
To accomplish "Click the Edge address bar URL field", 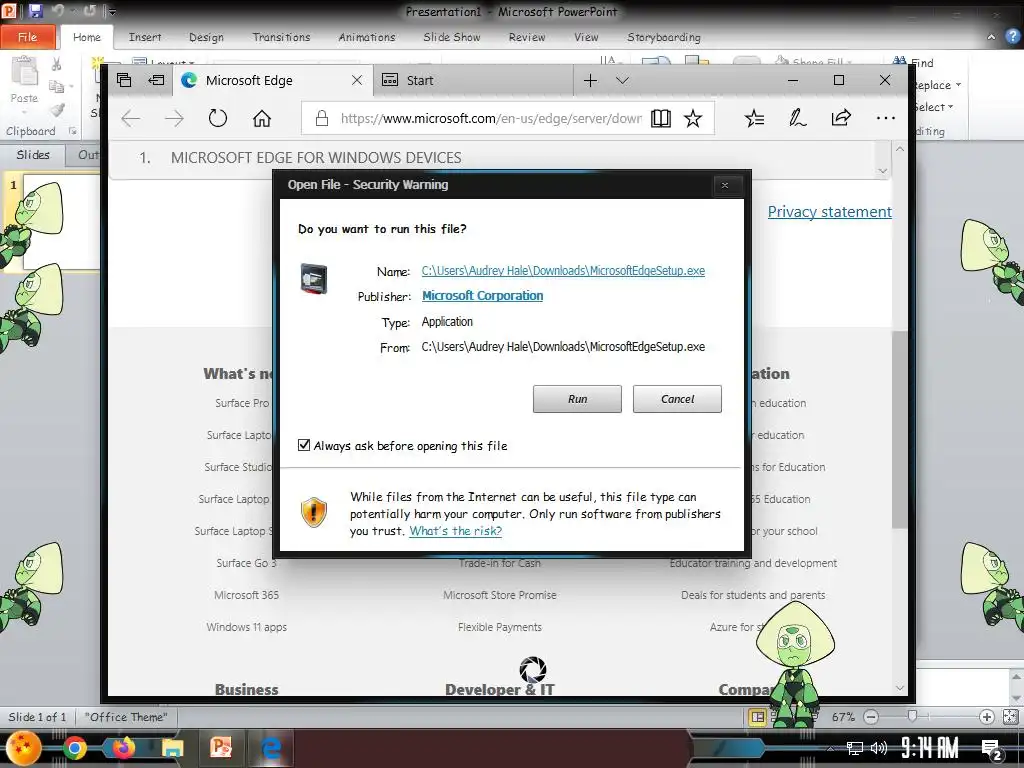I will (490, 118).
